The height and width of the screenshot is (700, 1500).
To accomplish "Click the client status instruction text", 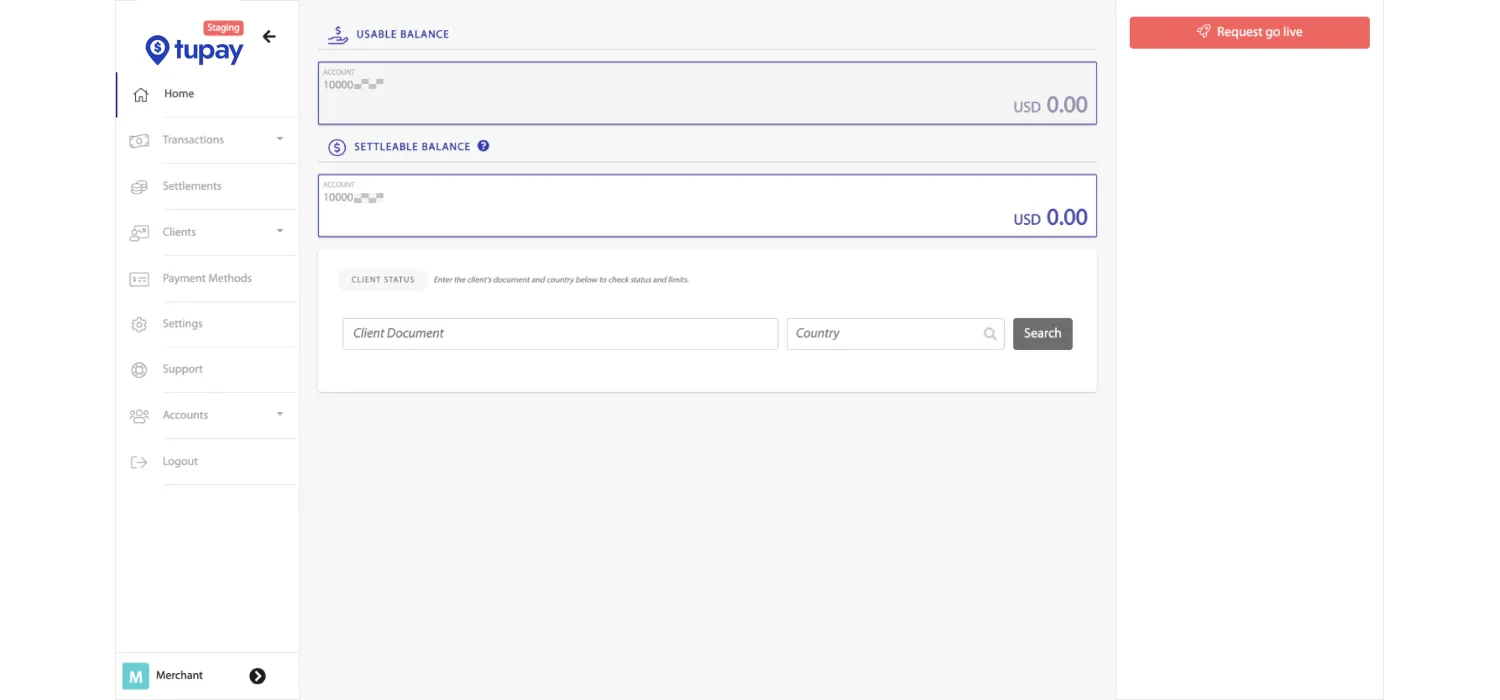I will pyautogui.click(x=561, y=280).
